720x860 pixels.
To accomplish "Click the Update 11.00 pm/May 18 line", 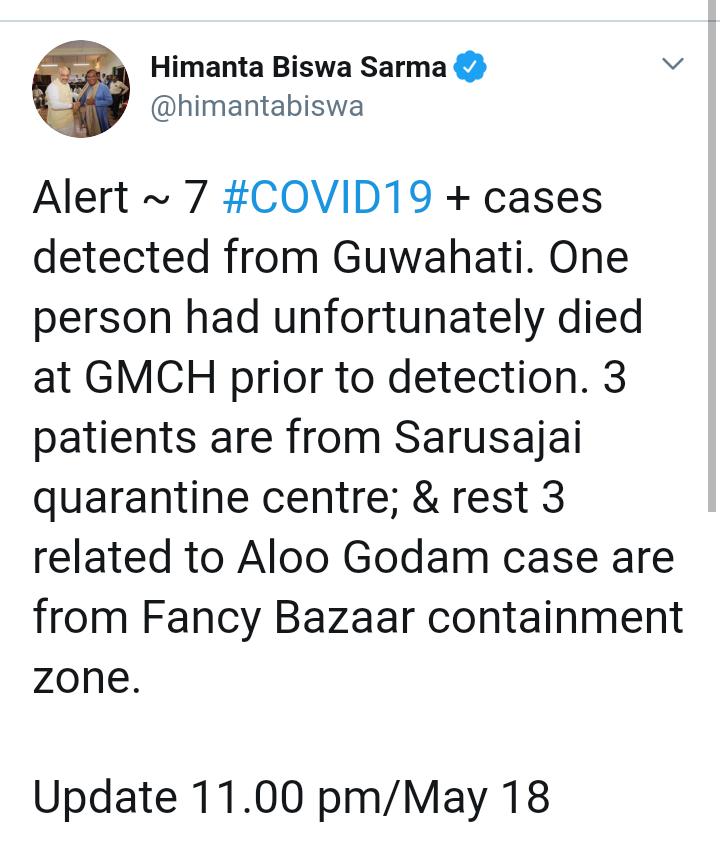I will click(291, 798).
